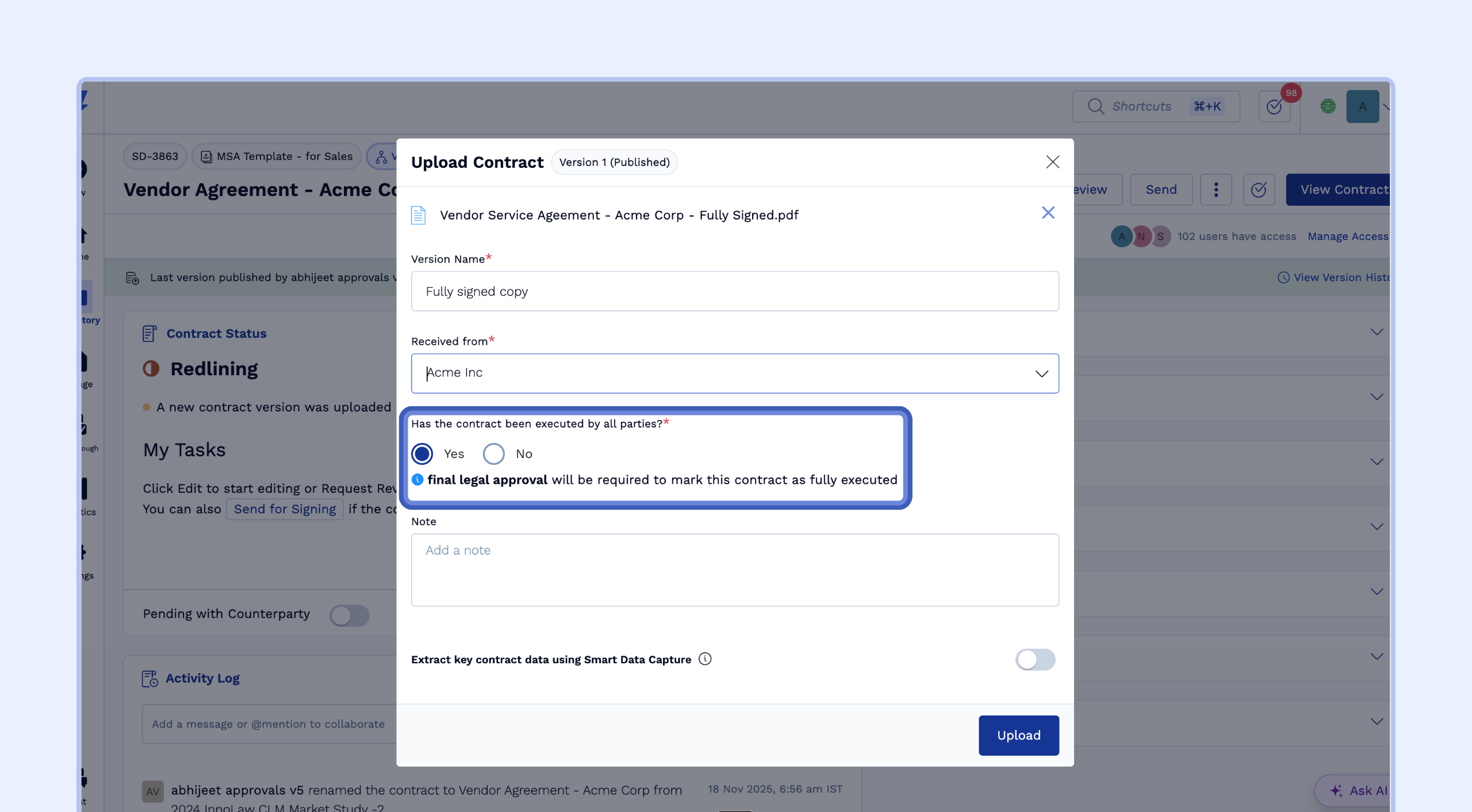Click the checkmark tasks icon beside Send
Screen dimensions: 1472x812
1259,190
